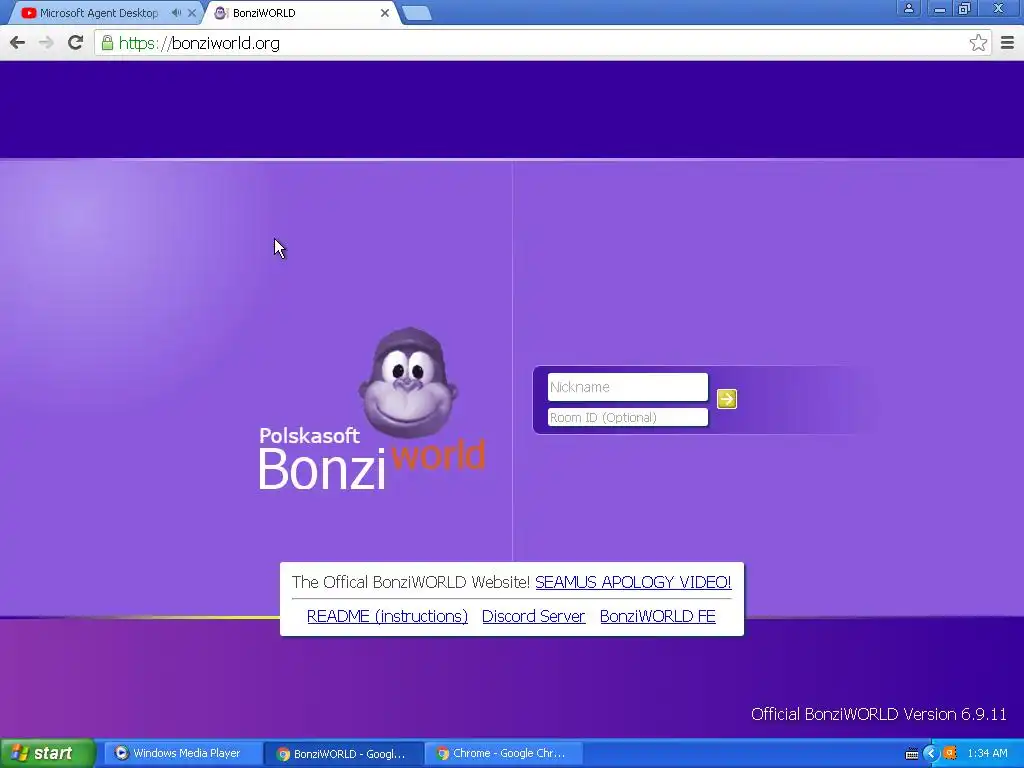Go back with the browser back arrow
The width and height of the screenshot is (1024, 768).
click(18, 43)
